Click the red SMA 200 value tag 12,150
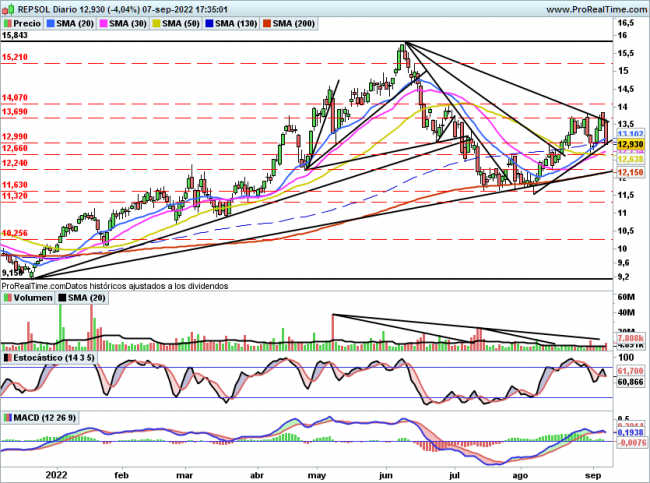This screenshot has height=483, width=650. point(630,172)
